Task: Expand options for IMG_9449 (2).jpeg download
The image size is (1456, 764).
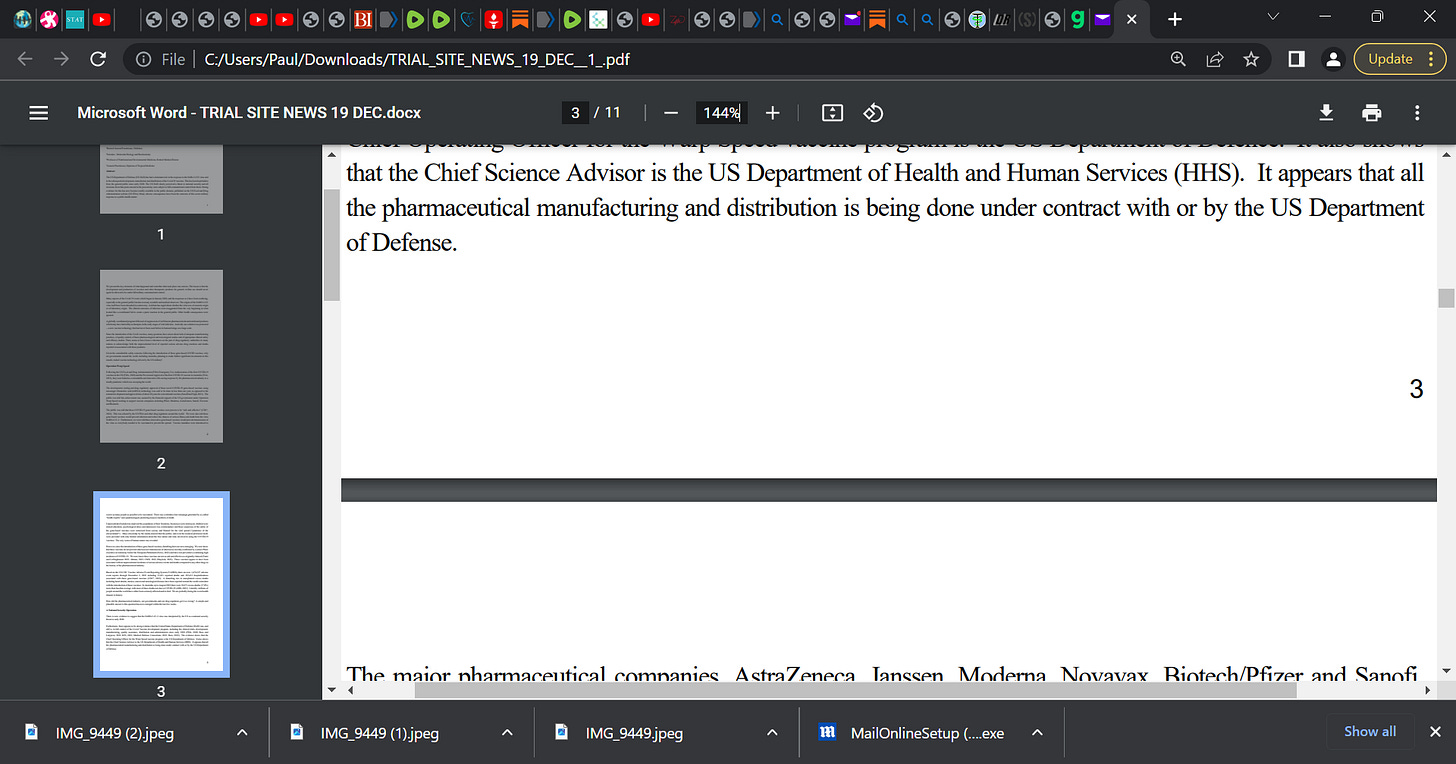Action: (x=242, y=732)
